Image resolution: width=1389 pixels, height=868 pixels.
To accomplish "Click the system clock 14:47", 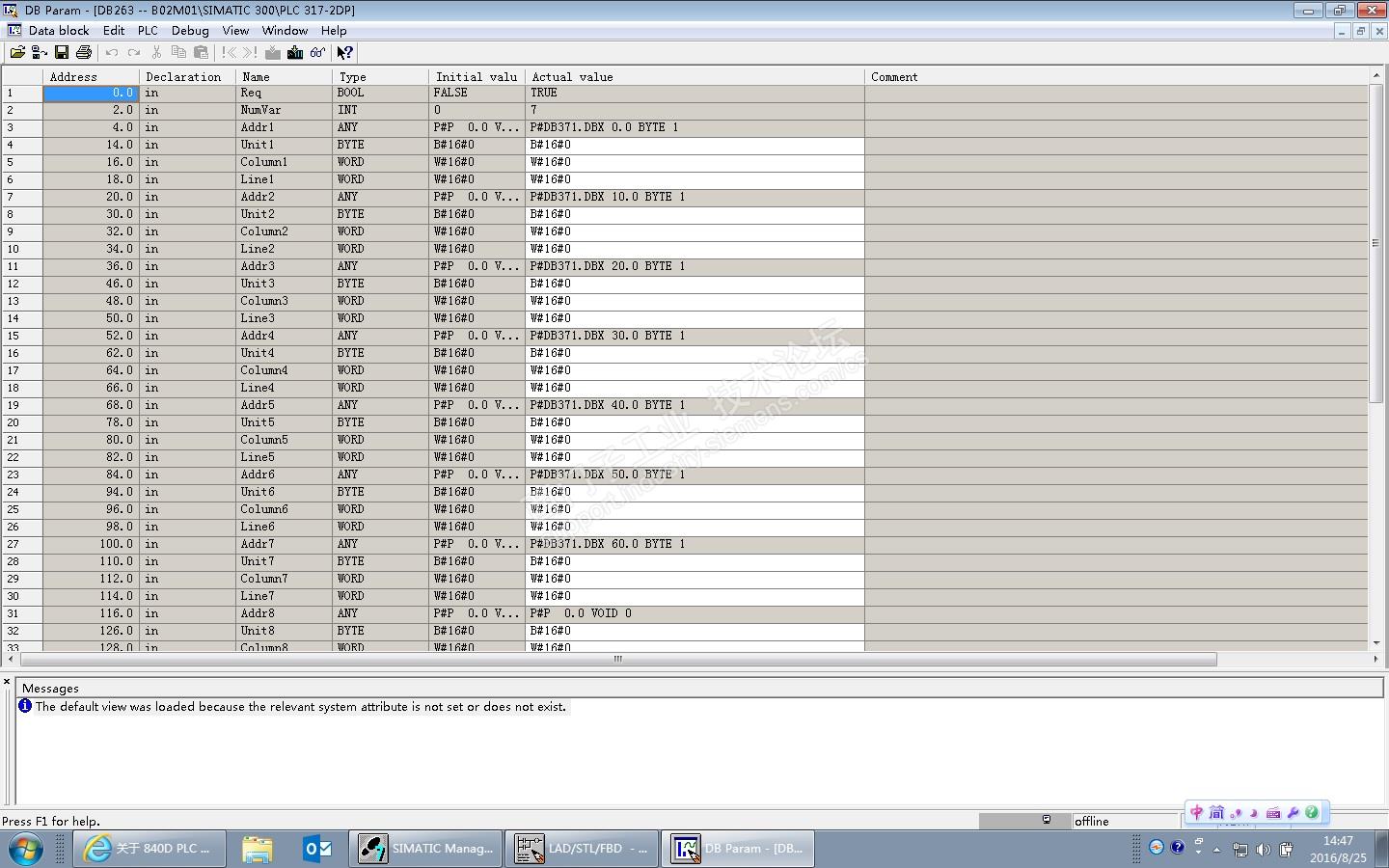I will click(1338, 841).
